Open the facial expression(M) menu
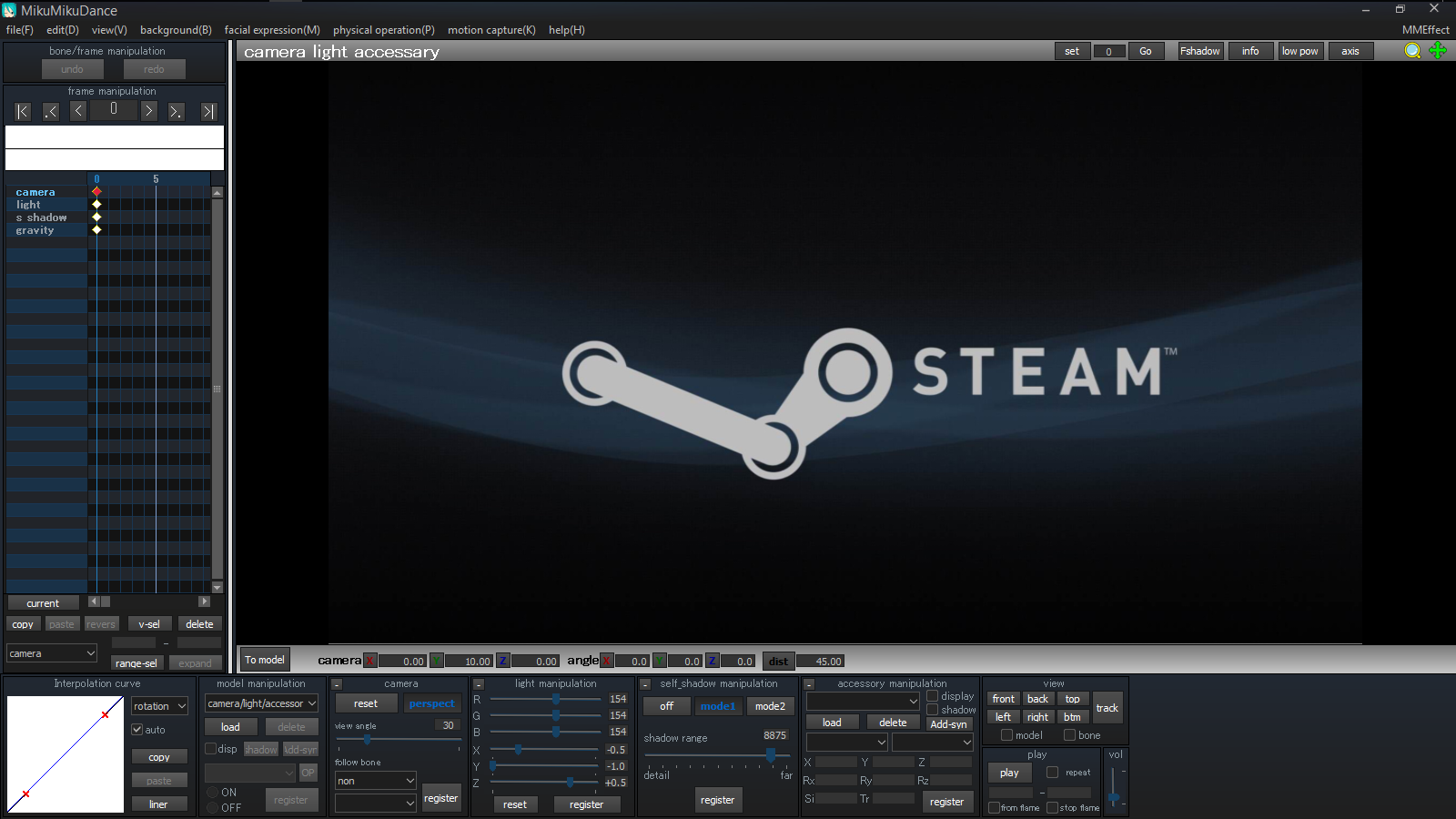 pos(272,30)
